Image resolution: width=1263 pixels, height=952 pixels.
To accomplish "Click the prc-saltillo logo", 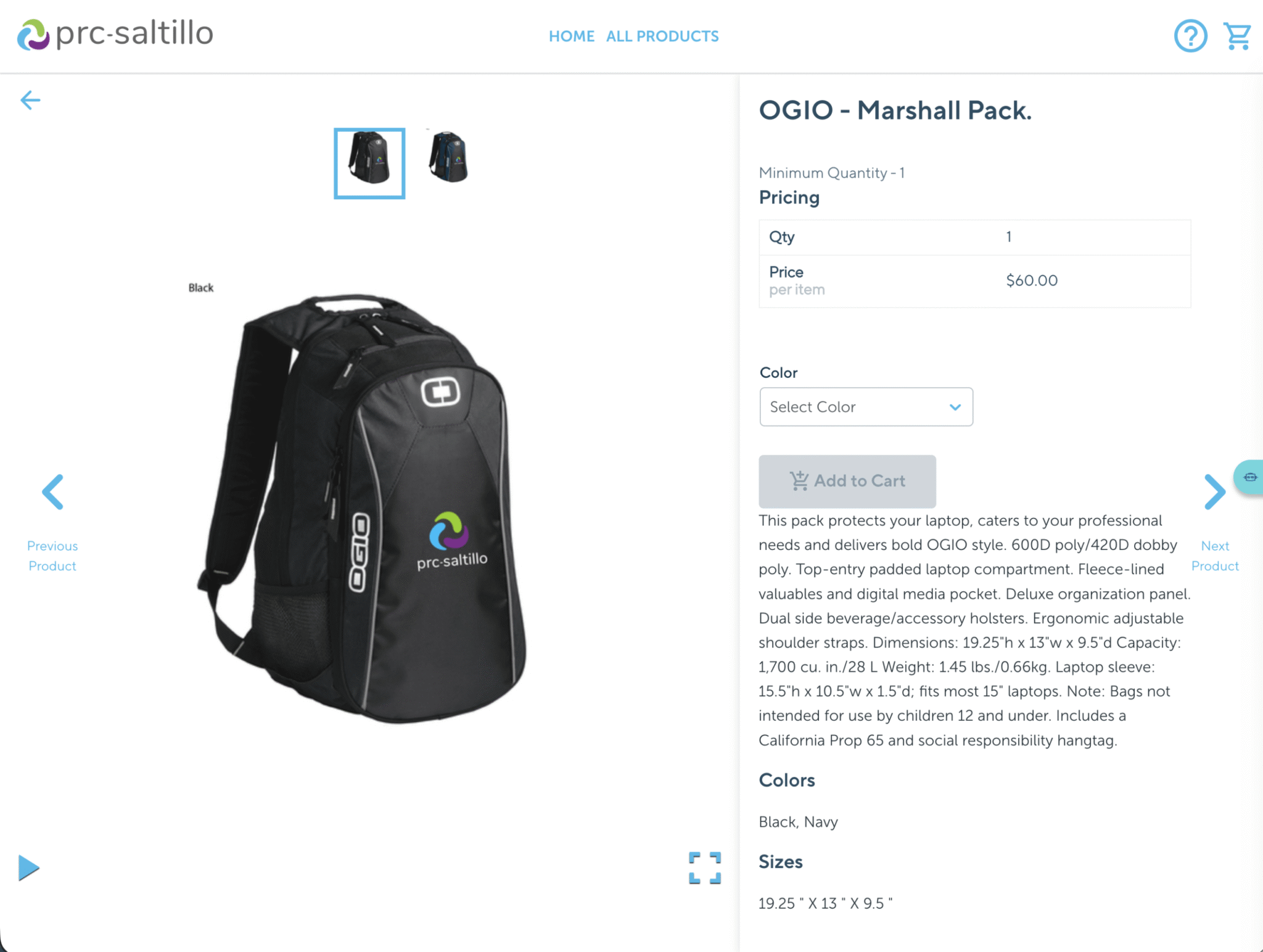I will pyautogui.click(x=115, y=35).
